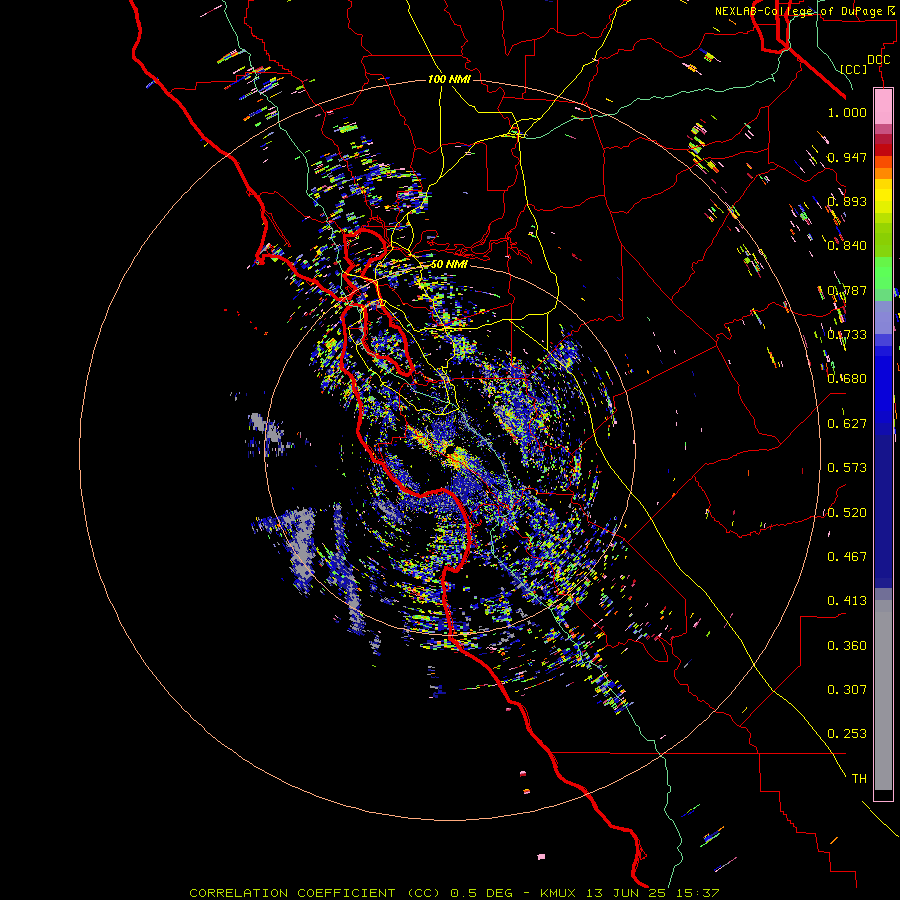Click the 0.467 scale value
The height and width of the screenshot is (900, 900).
(x=847, y=557)
